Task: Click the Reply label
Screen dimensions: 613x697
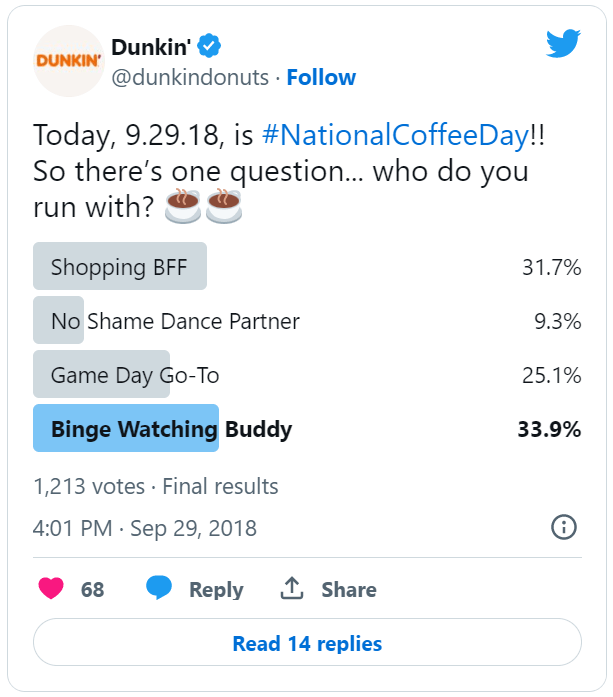Action: [216, 590]
